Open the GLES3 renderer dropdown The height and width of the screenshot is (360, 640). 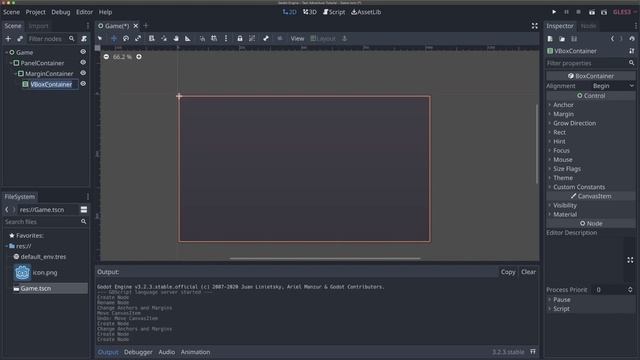tap(624, 12)
